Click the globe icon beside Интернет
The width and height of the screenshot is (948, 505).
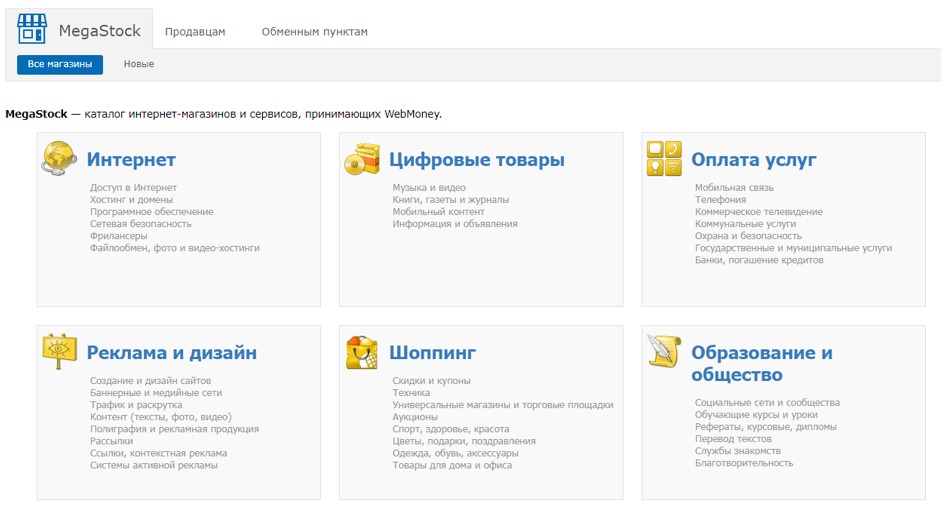pos(59,158)
